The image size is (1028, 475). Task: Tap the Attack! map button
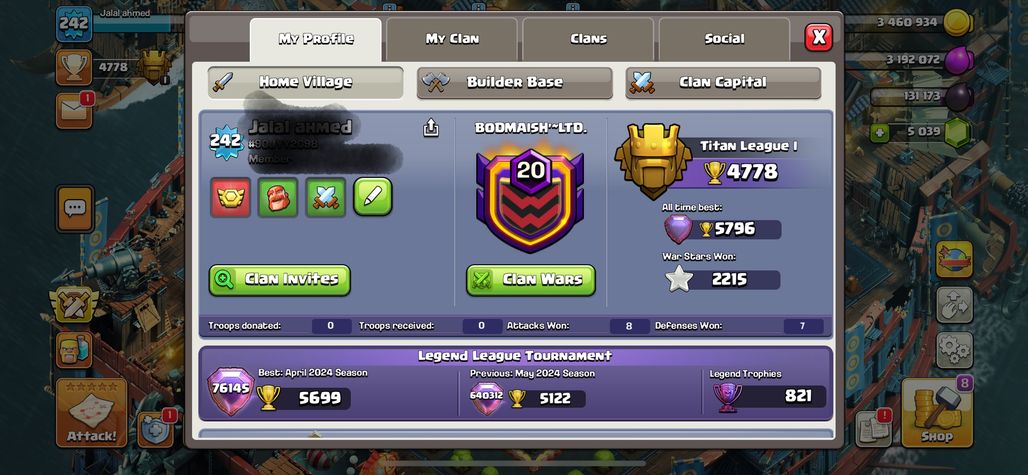pyautogui.click(x=91, y=413)
